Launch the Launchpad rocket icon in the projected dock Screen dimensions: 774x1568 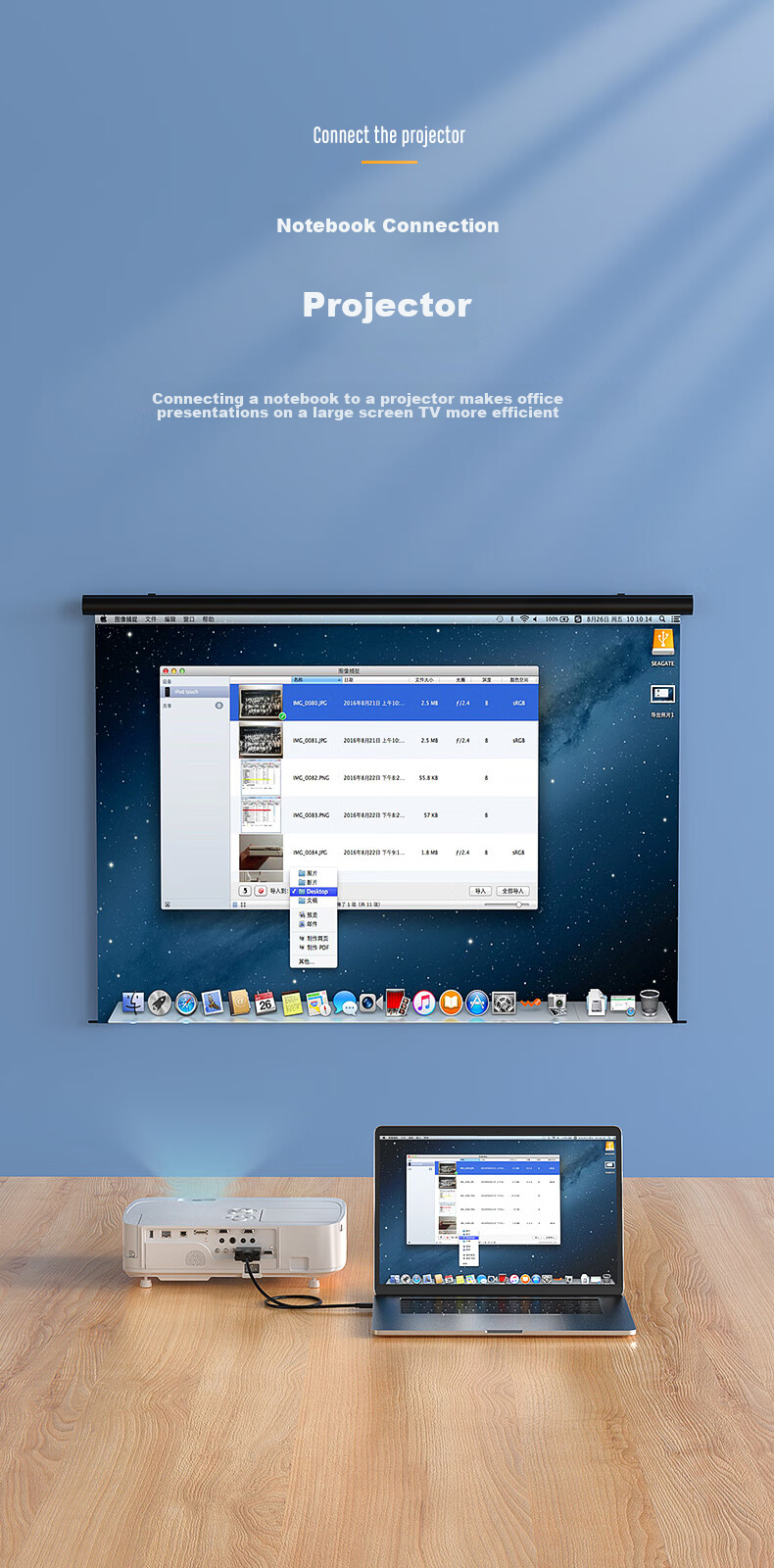tap(160, 1003)
